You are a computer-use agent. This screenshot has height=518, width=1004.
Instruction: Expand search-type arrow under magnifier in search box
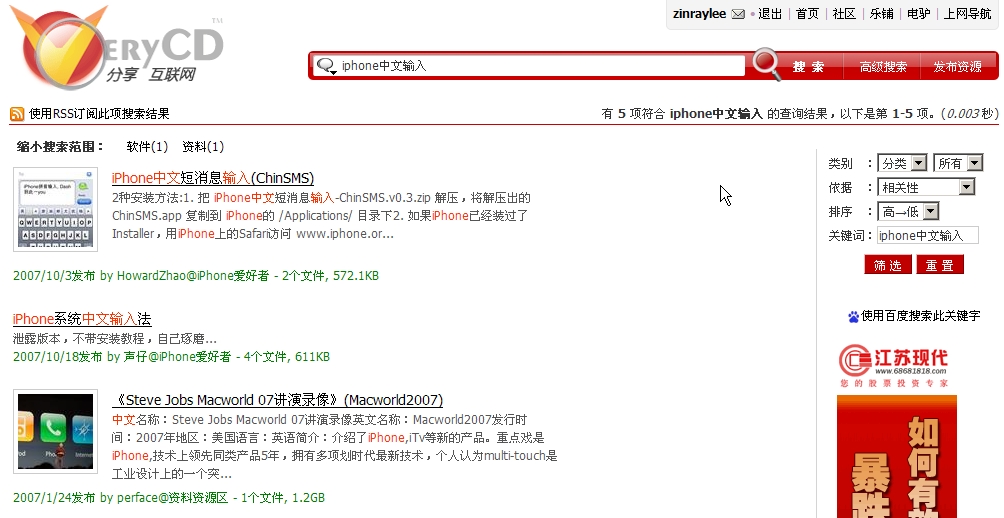(x=334, y=72)
